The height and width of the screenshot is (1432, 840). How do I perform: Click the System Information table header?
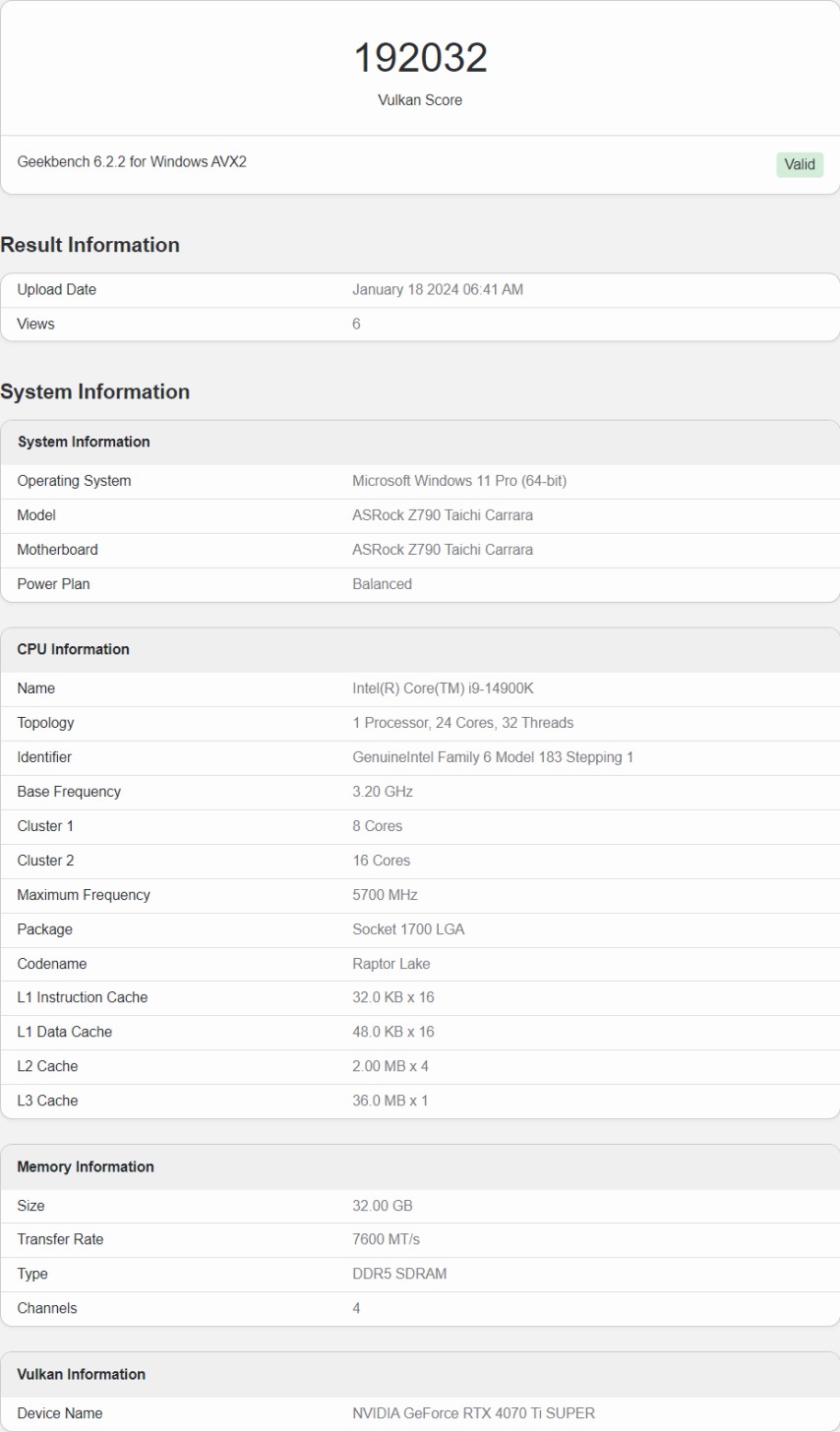pos(84,442)
